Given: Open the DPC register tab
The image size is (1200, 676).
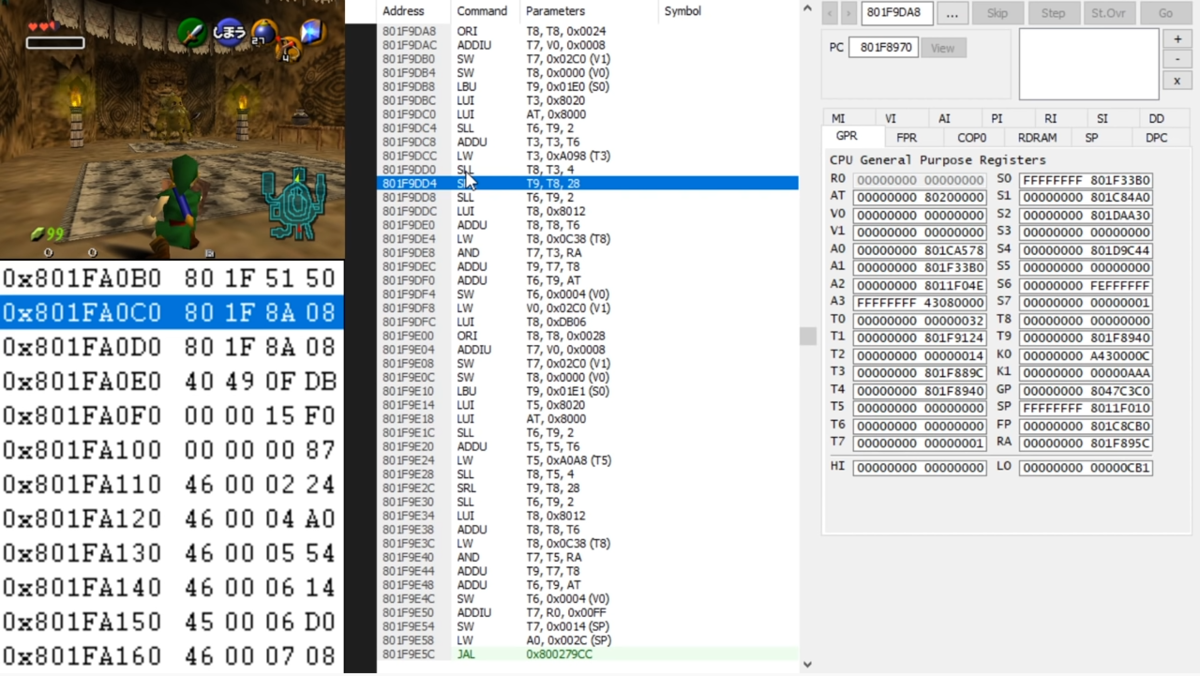Looking at the screenshot, I should (1156, 138).
